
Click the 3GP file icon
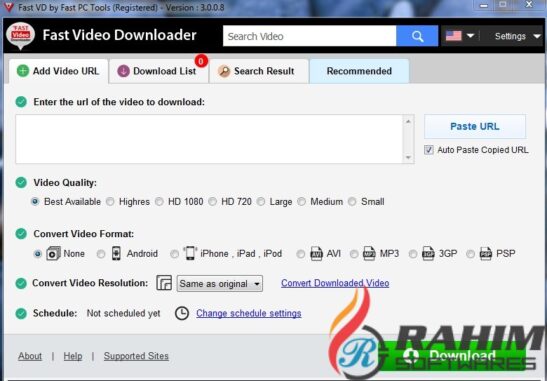tap(428, 253)
